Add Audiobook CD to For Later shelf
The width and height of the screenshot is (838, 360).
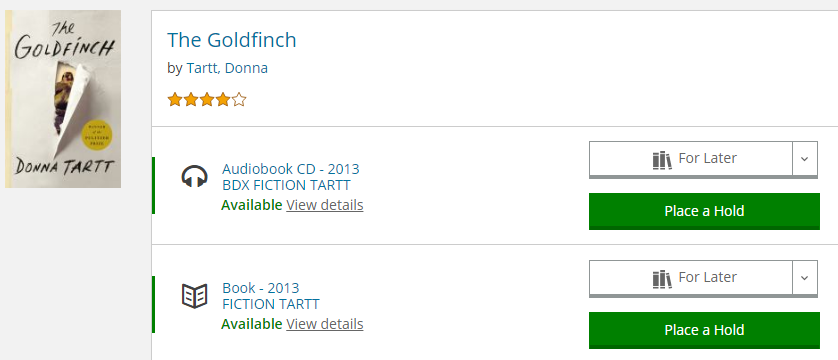pos(690,159)
